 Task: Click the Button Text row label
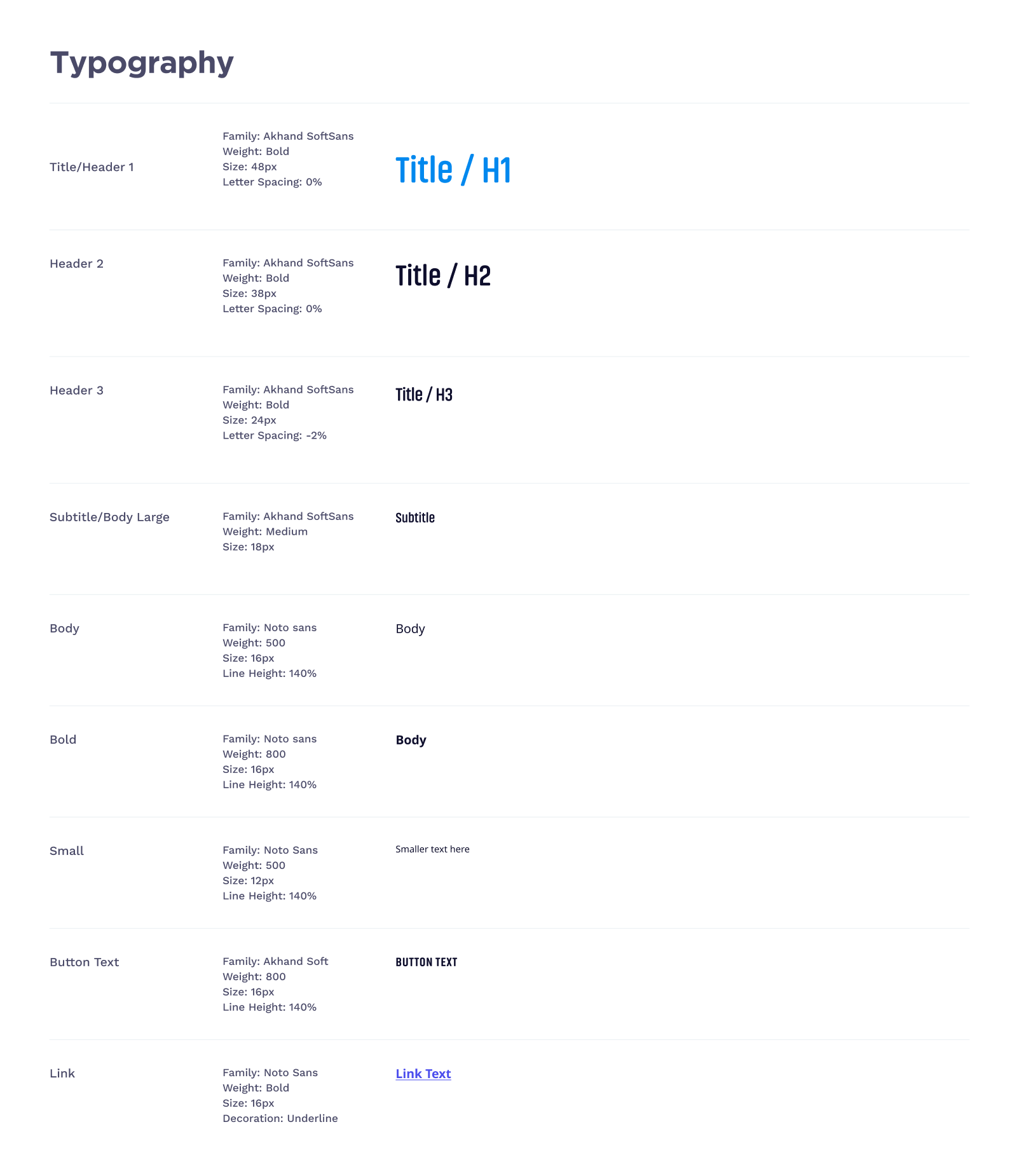coord(84,962)
